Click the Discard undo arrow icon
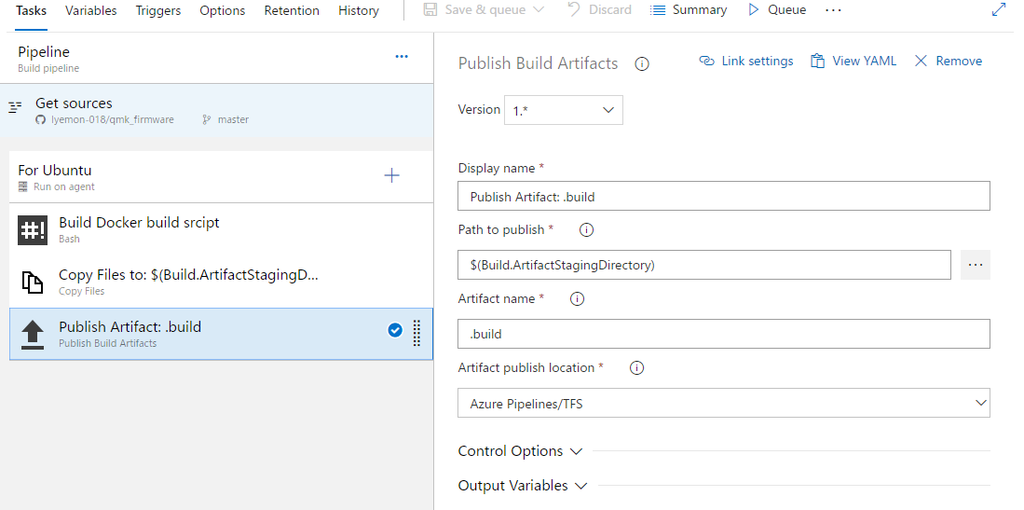This screenshot has height=510, width=1024. click(574, 10)
